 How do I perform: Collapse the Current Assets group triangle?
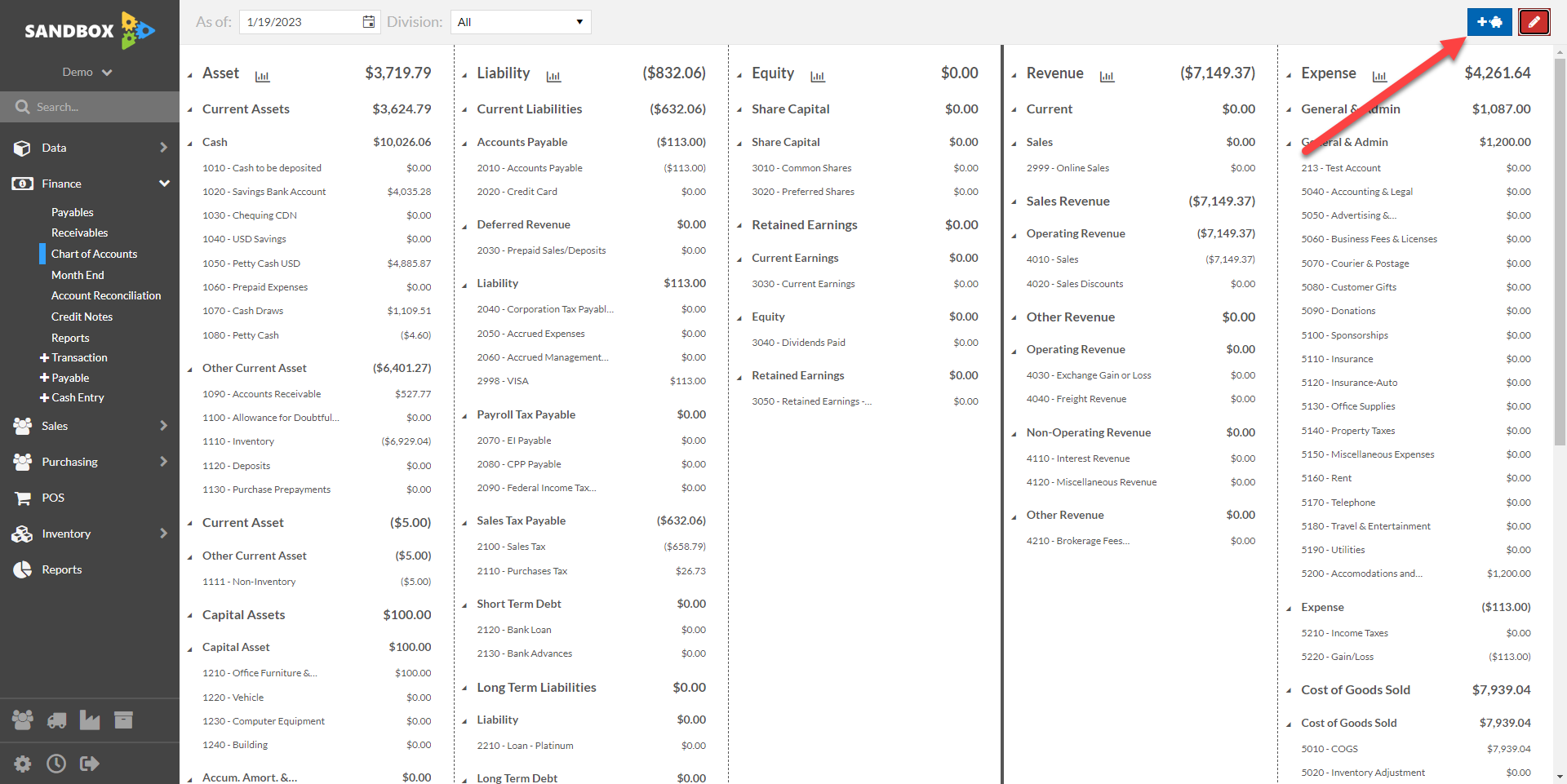(x=191, y=109)
